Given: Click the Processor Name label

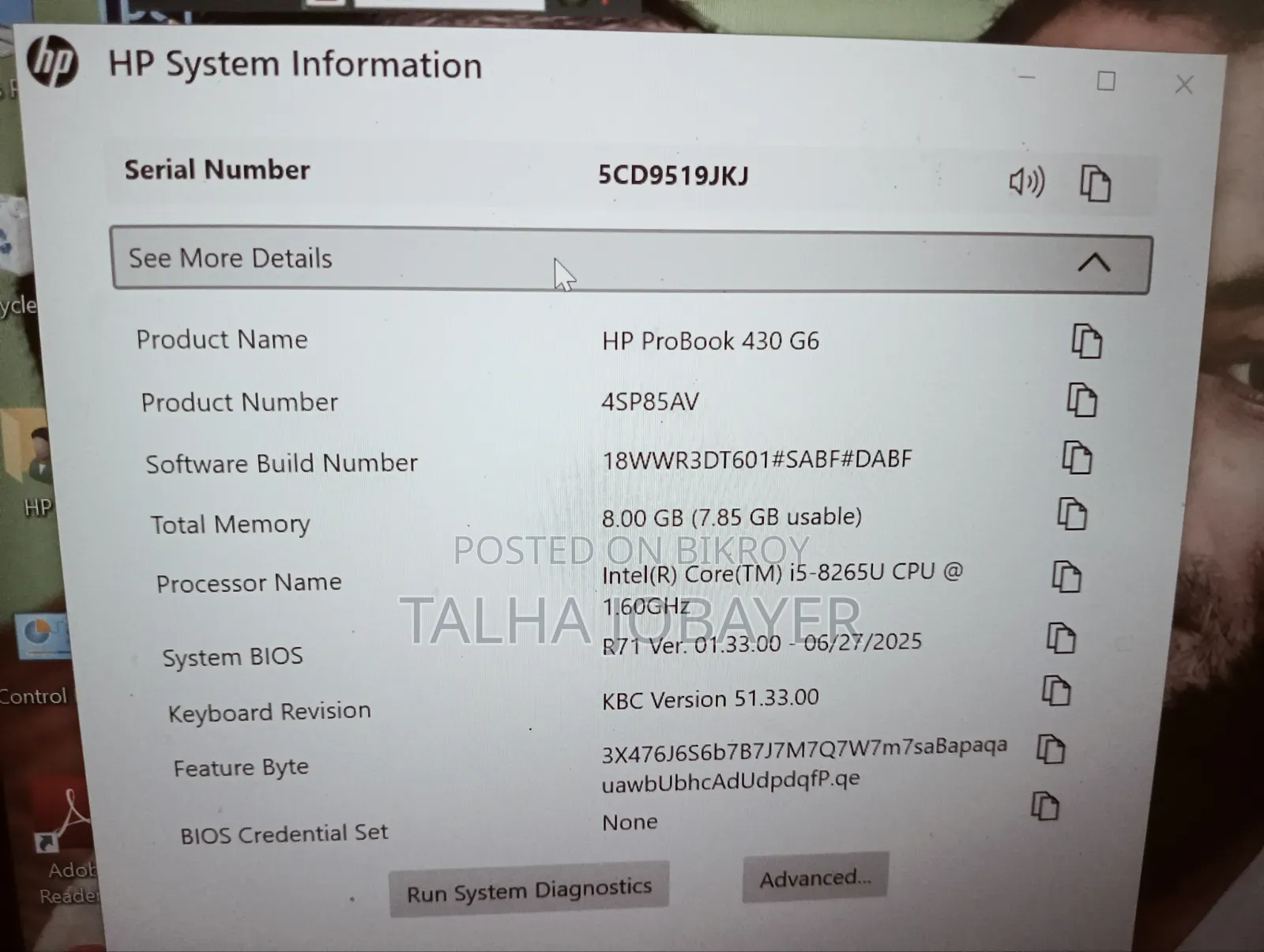Looking at the screenshot, I should pyautogui.click(x=249, y=583).
